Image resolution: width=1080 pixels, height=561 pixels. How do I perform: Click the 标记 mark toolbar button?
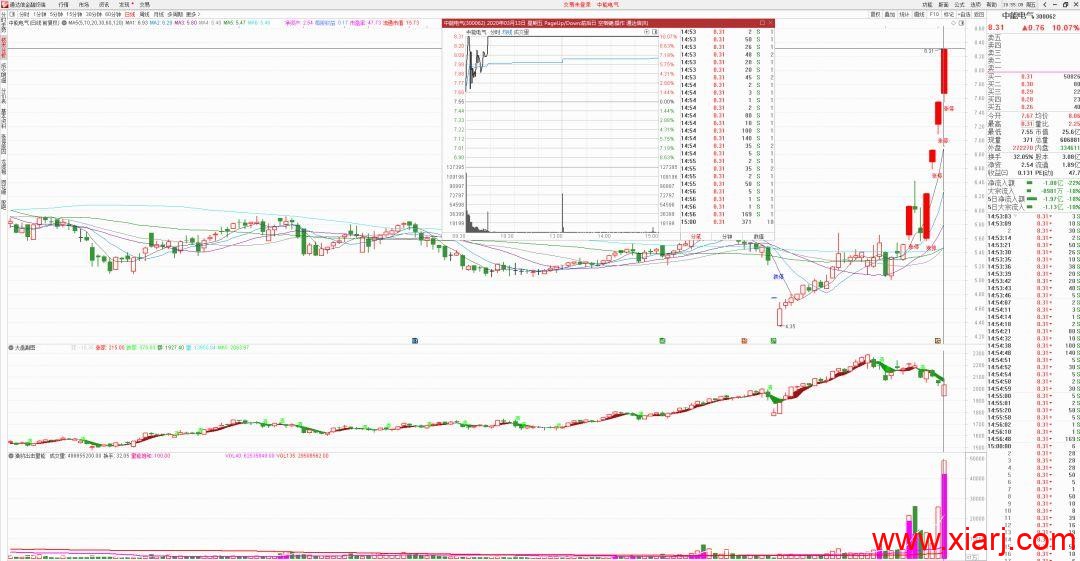[x=949, y=14]
